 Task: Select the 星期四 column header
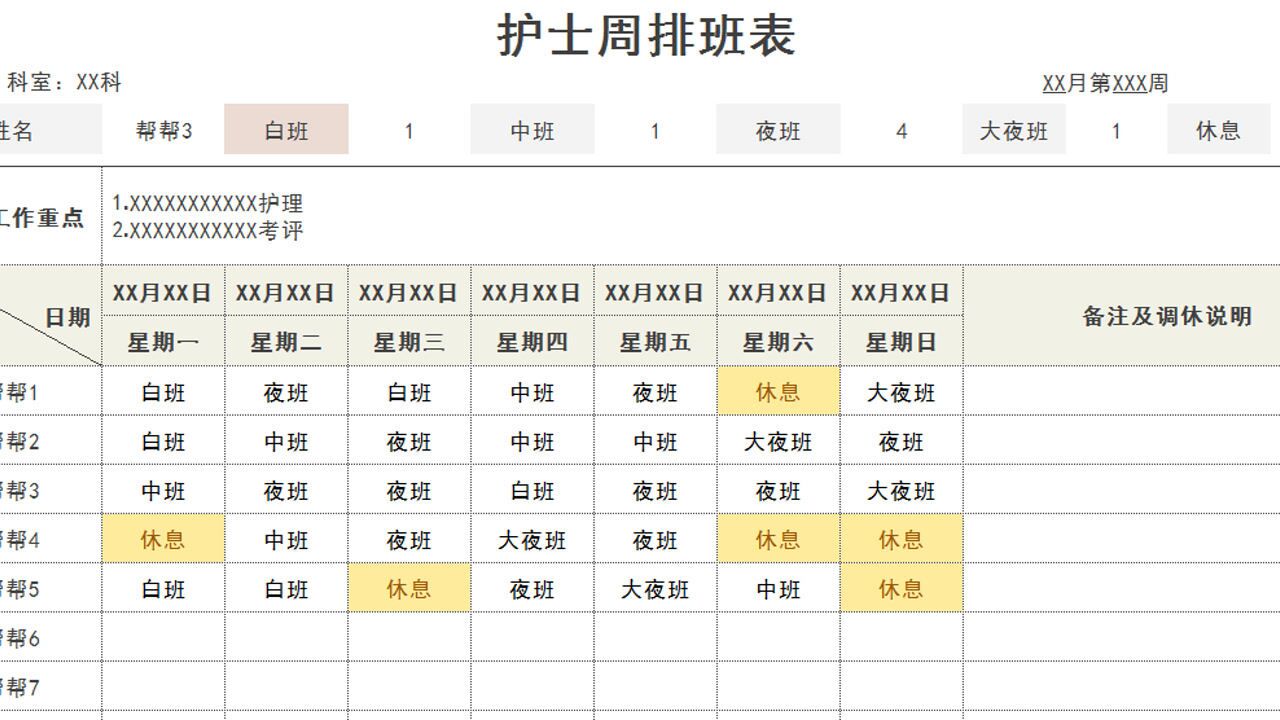tap(532, 342)
